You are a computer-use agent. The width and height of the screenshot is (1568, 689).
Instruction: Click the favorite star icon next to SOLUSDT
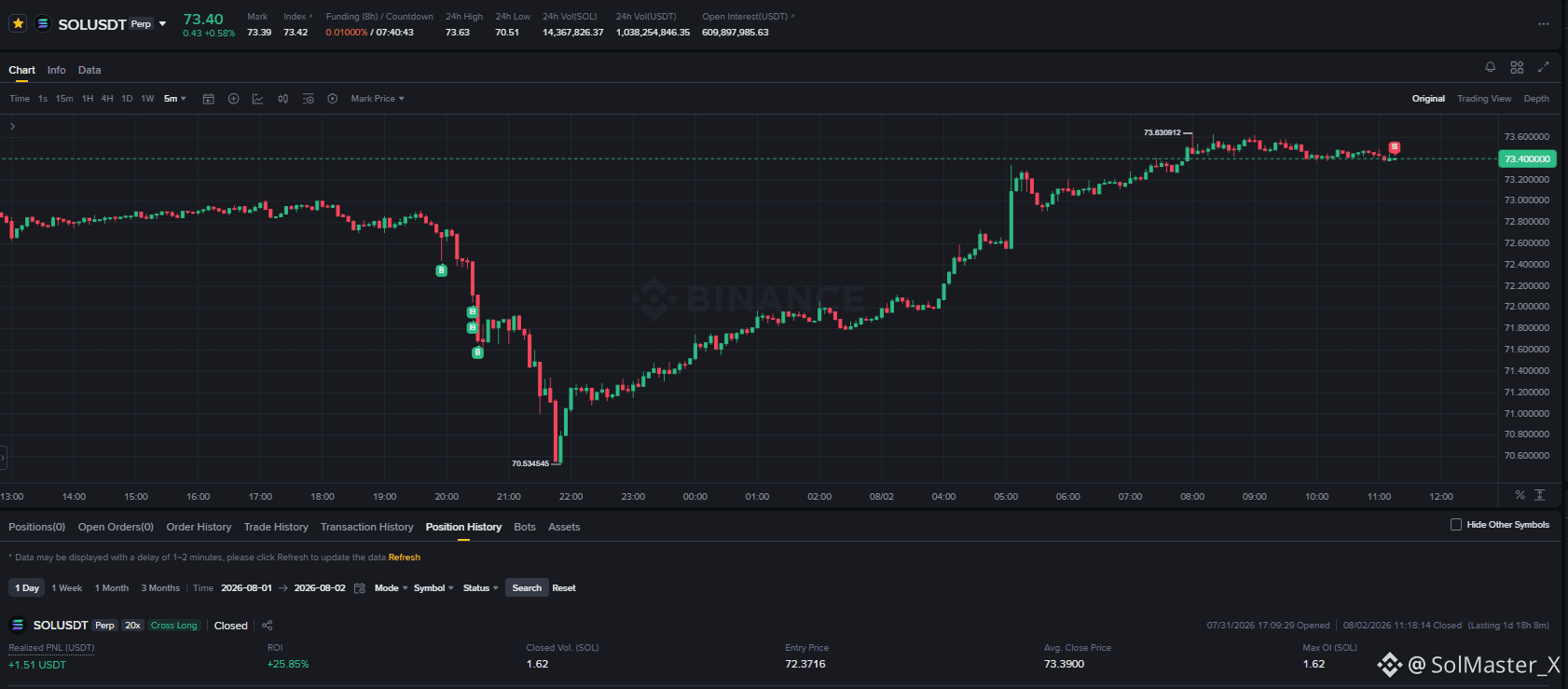coord(18,23)
